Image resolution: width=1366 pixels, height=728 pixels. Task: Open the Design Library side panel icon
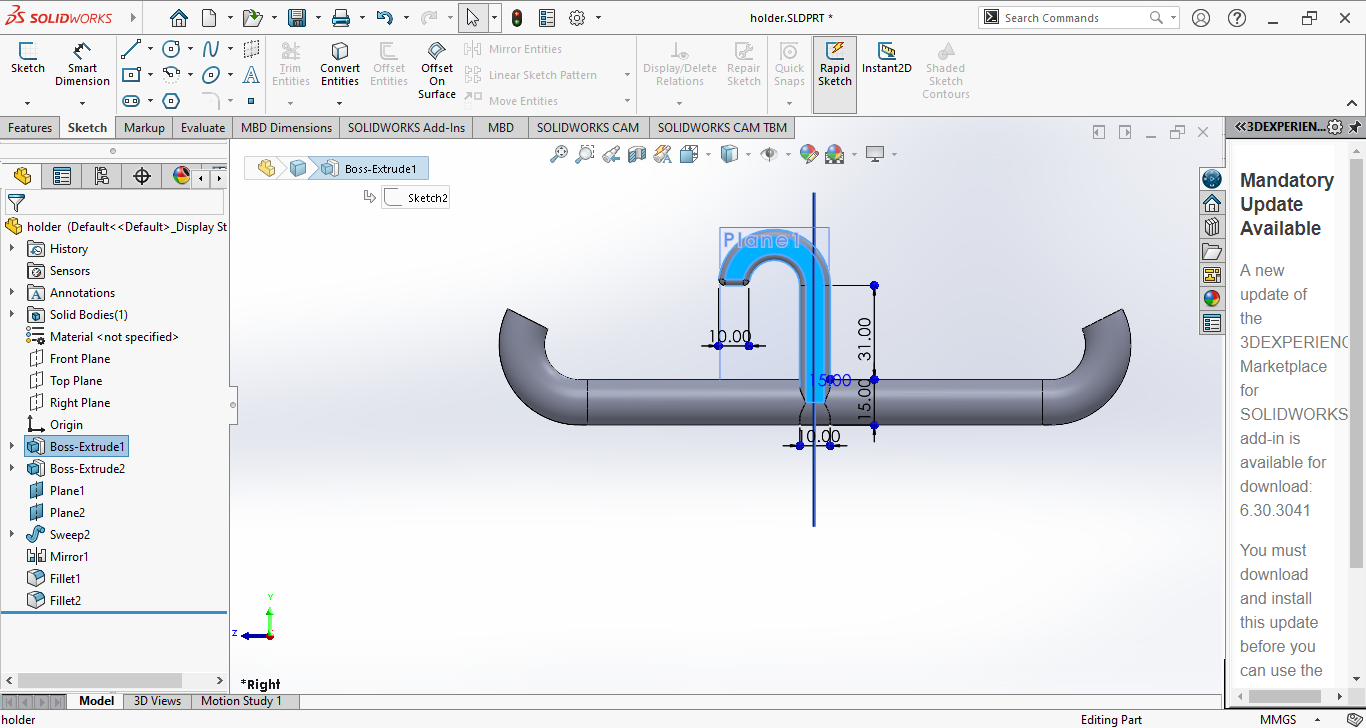tap(1212, 227)
